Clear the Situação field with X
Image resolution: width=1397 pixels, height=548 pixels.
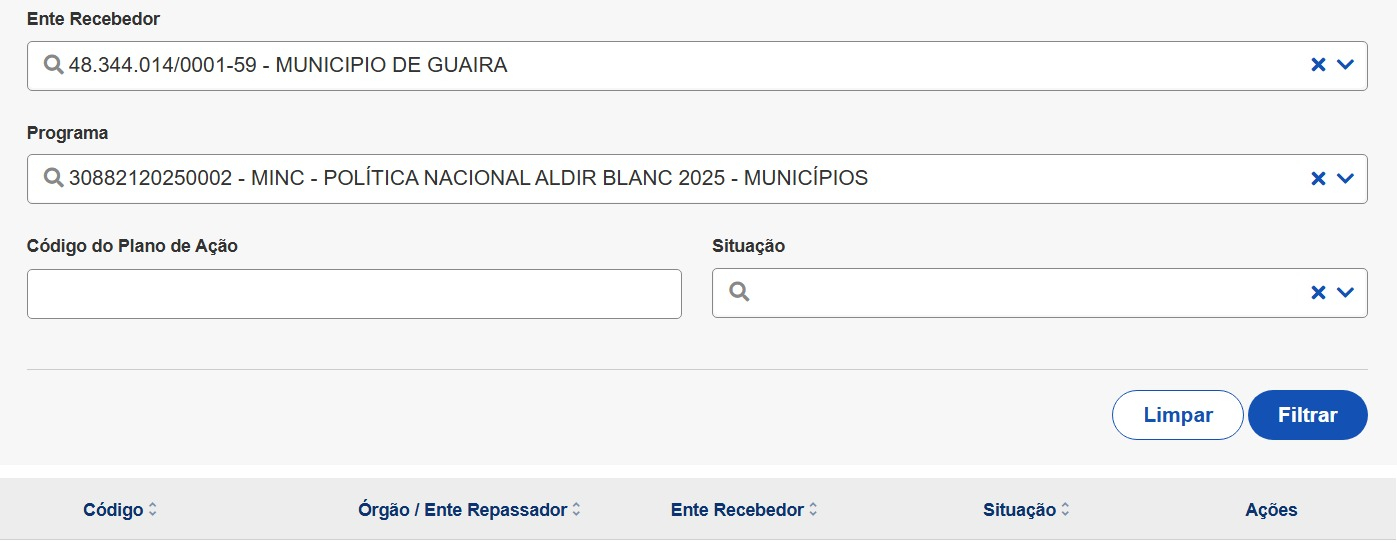[1318, 293]
